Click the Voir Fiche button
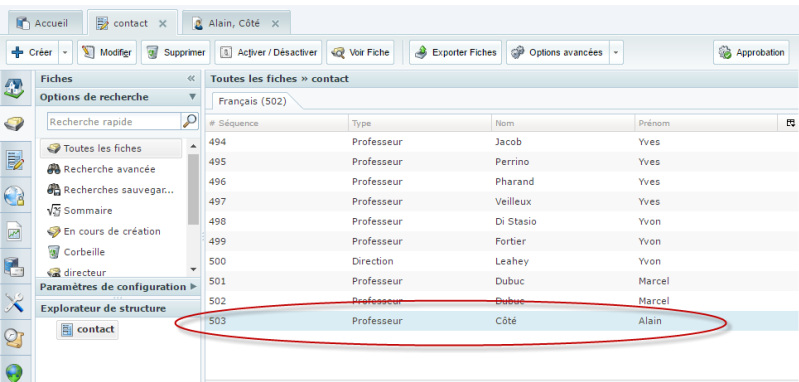Viewport: 799px width, 382px height. [x=360, y=52]
